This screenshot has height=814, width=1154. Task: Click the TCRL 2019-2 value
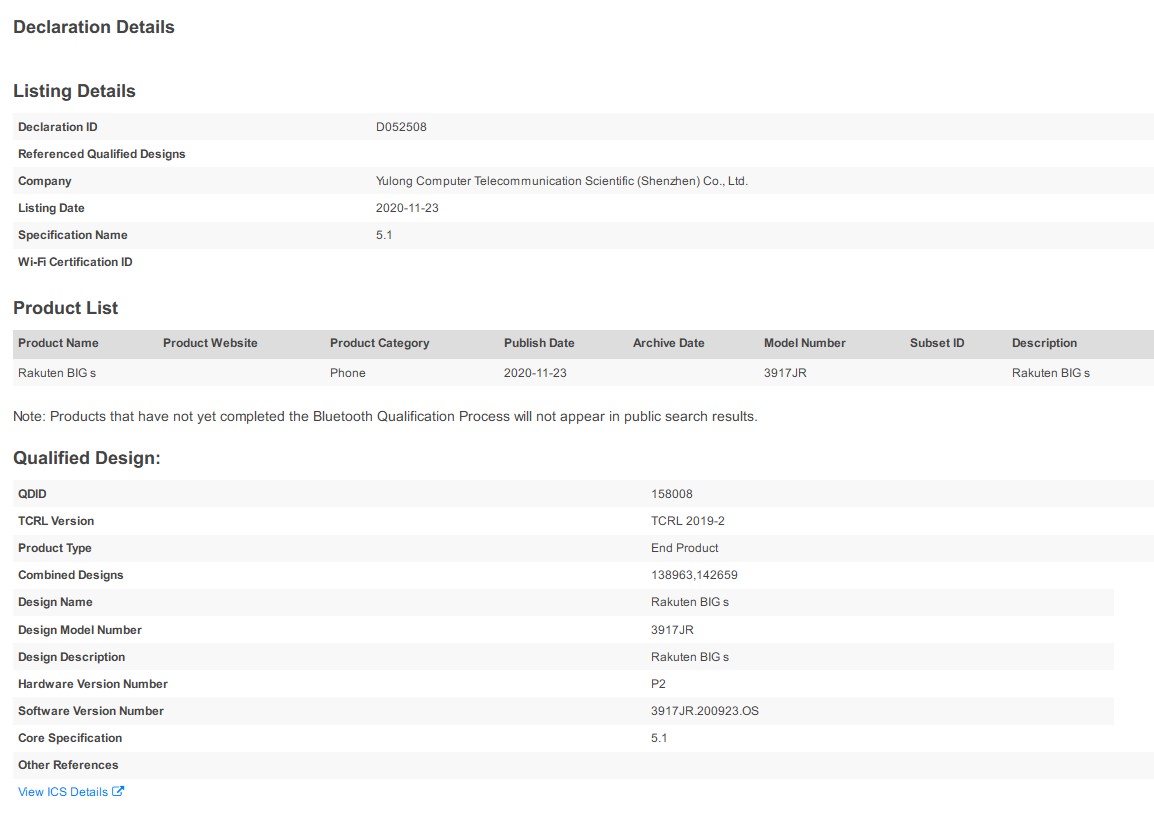[687, 521]
